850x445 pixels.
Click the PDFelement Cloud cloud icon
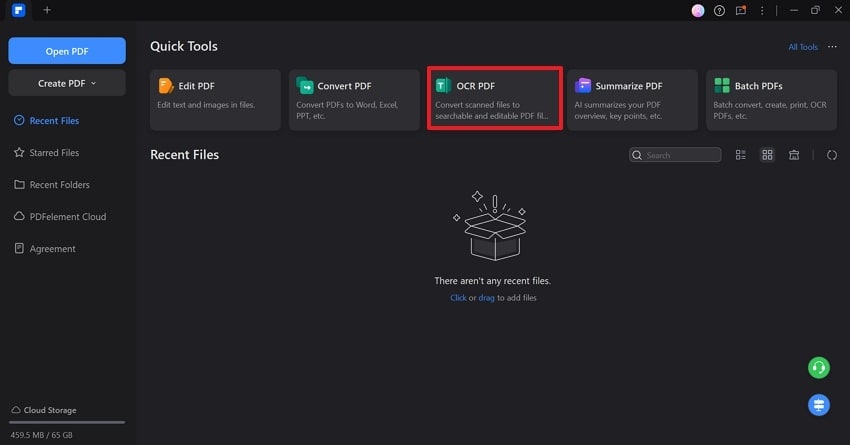(x=19, y=216)
